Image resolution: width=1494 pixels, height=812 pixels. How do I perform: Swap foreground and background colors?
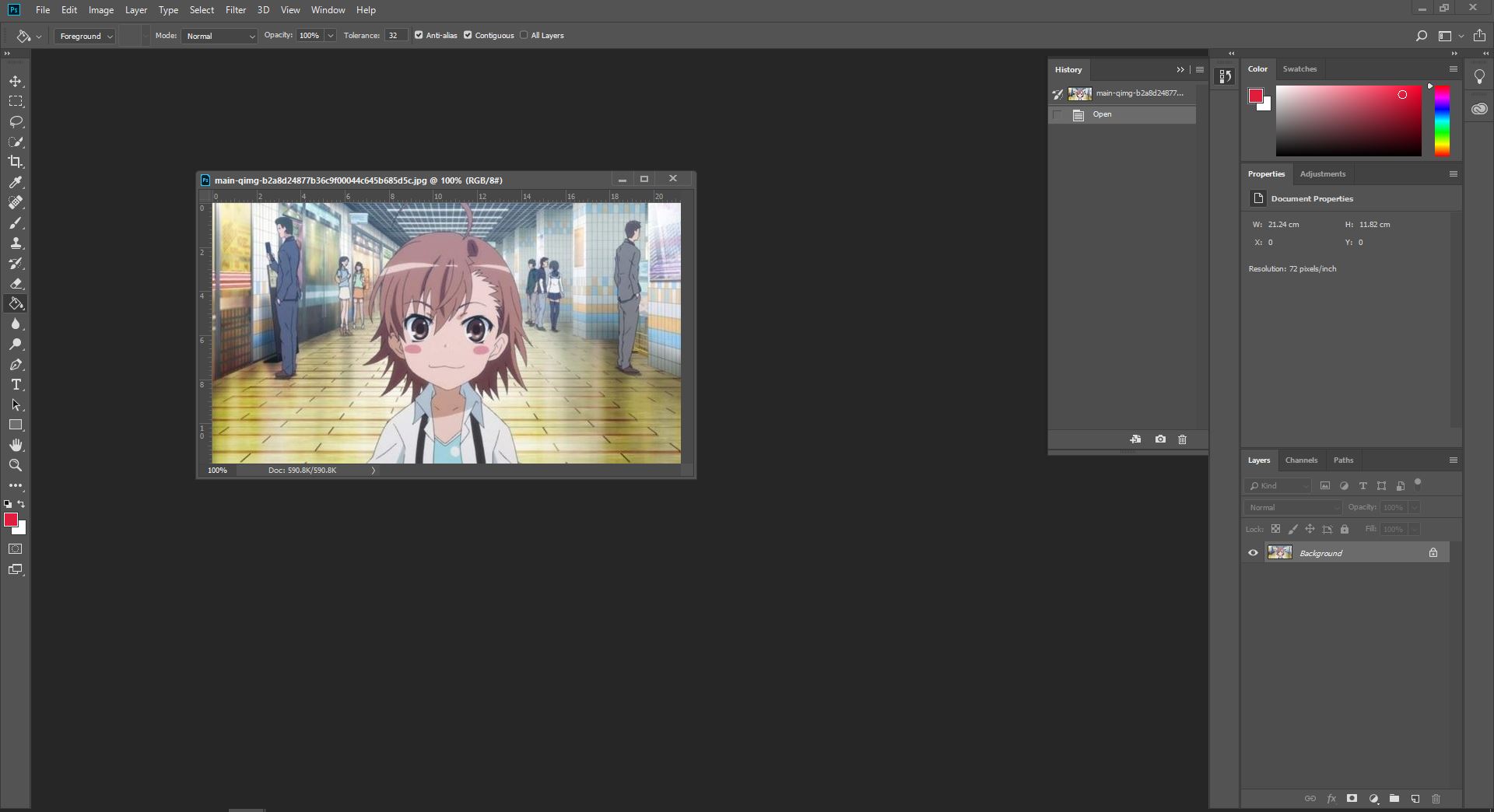(22, 504)
